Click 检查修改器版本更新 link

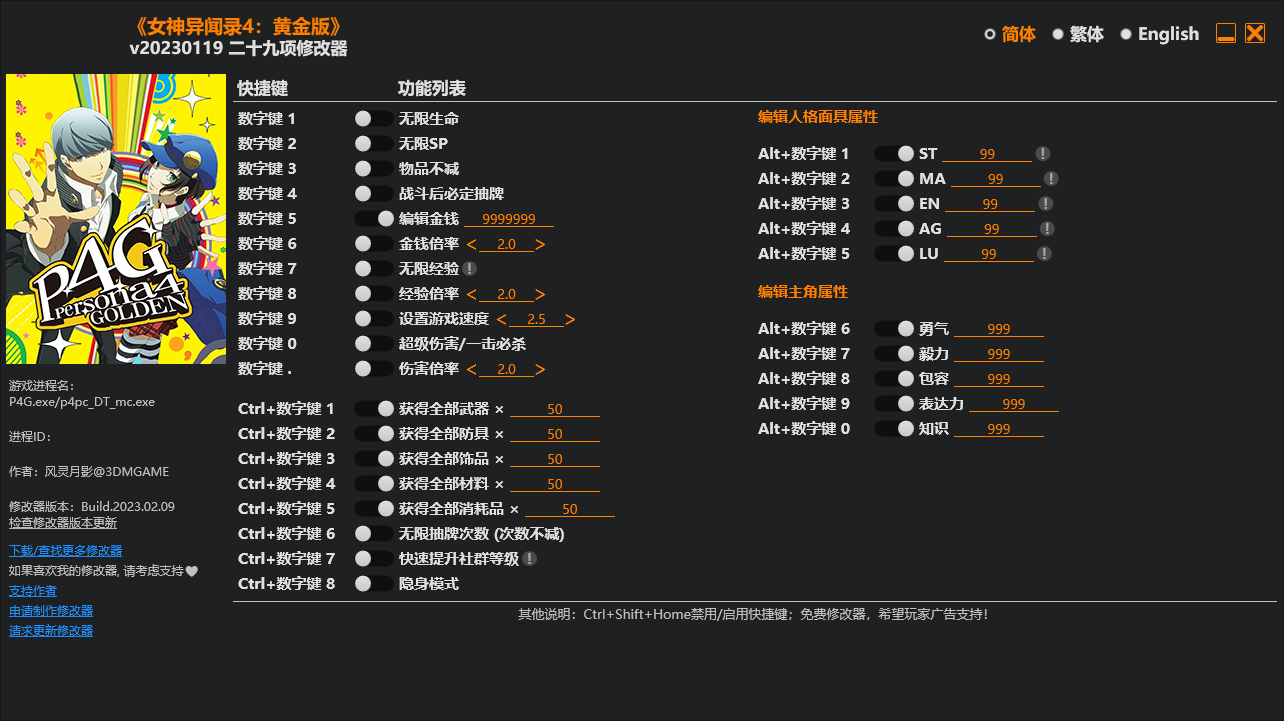point(62,523)
